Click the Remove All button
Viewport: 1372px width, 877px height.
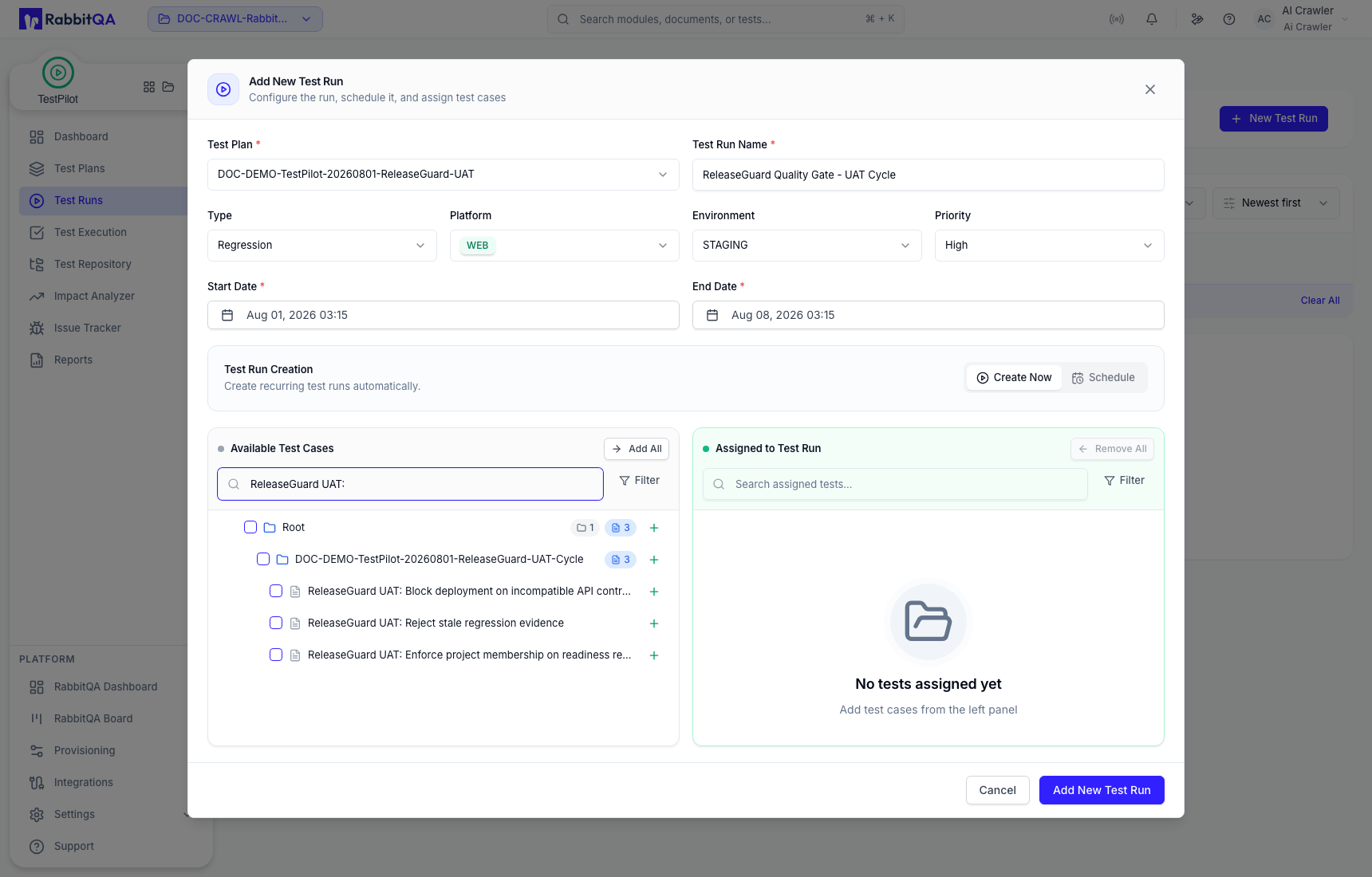1112,449
